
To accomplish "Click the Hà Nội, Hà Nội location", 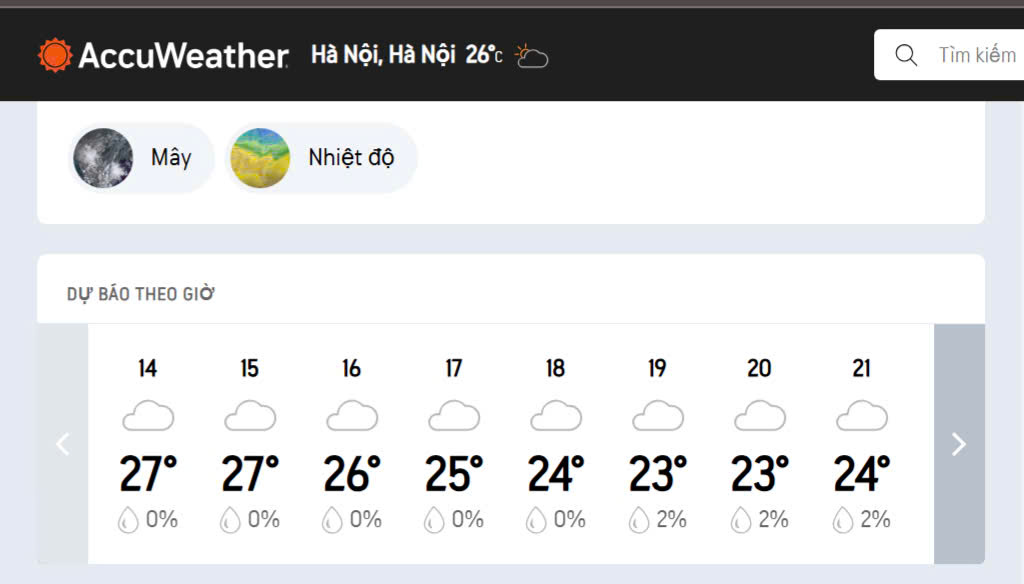I will pos(383,55).
